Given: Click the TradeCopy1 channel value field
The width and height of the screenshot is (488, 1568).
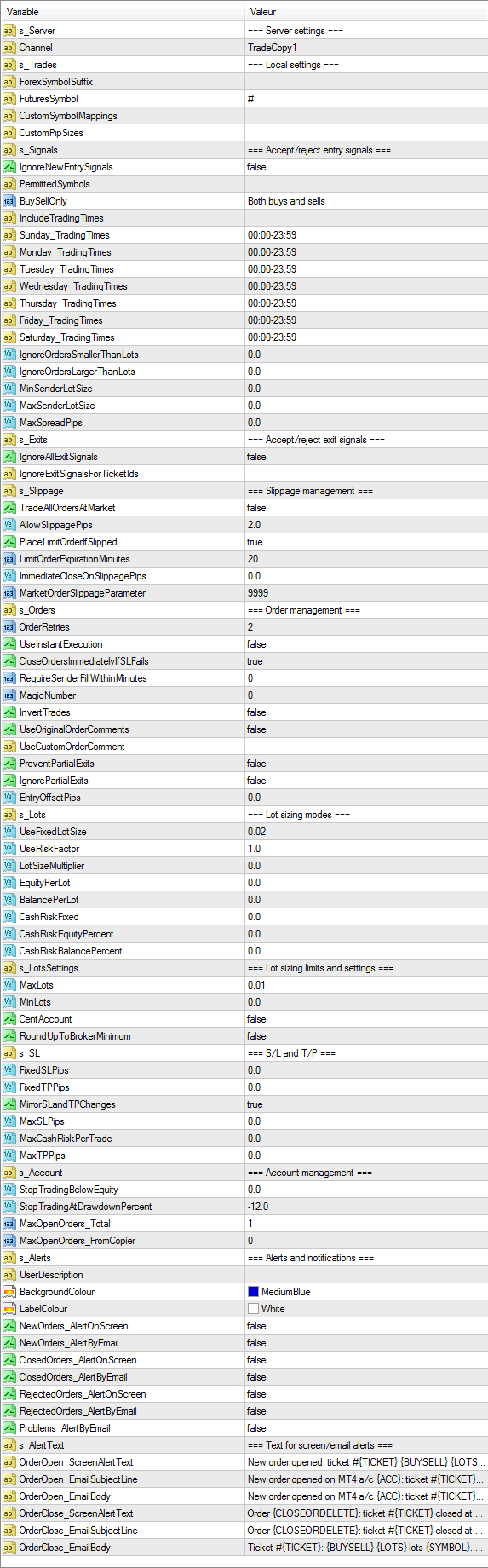Looking at the screenshot, I should 366,48.
